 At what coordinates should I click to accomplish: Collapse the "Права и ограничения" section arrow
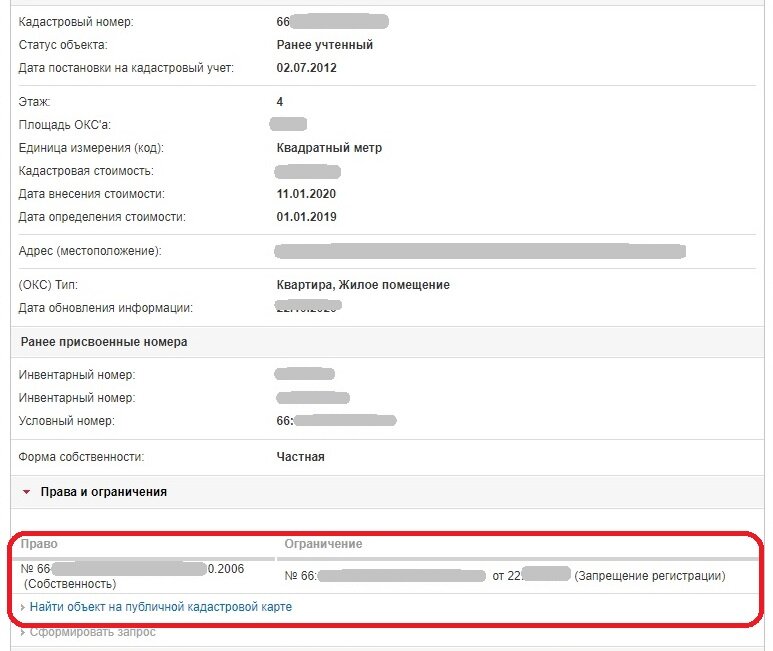click(27, 492)
